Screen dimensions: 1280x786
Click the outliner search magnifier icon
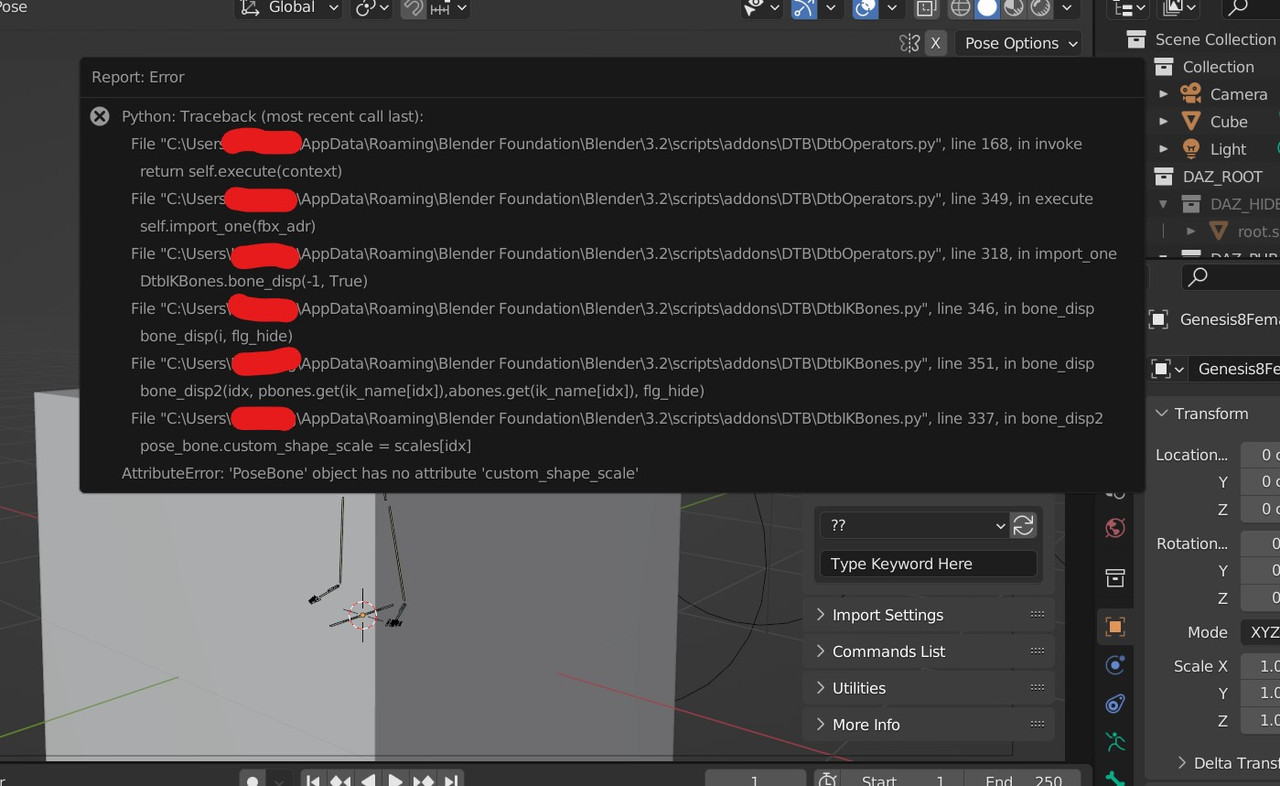point(1197,277)
